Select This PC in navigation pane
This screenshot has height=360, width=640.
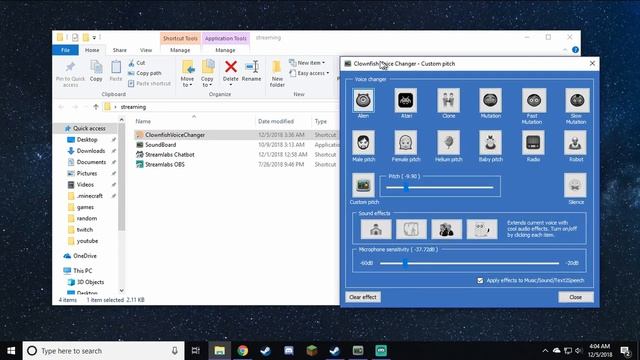(x=82, y=271)
